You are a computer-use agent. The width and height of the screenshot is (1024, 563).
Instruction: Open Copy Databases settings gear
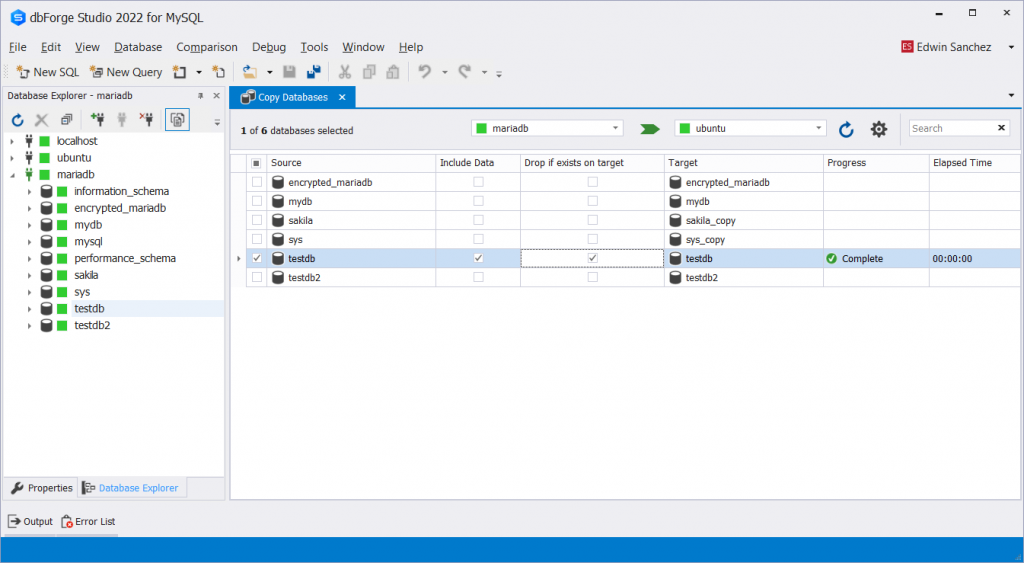(x=879, y=129)
